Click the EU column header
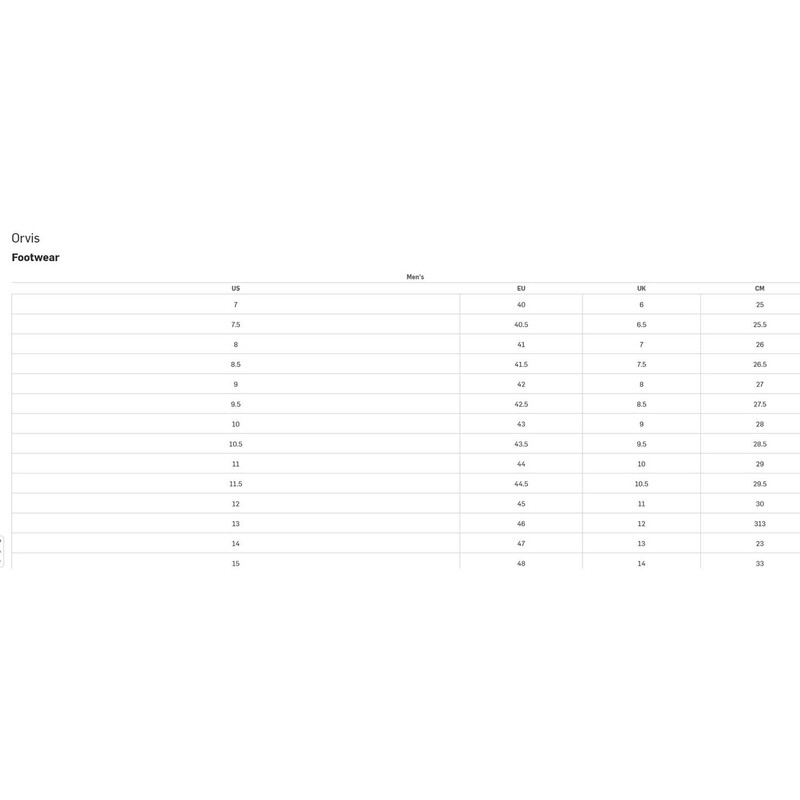800x800 pixels. pos(521,288)
